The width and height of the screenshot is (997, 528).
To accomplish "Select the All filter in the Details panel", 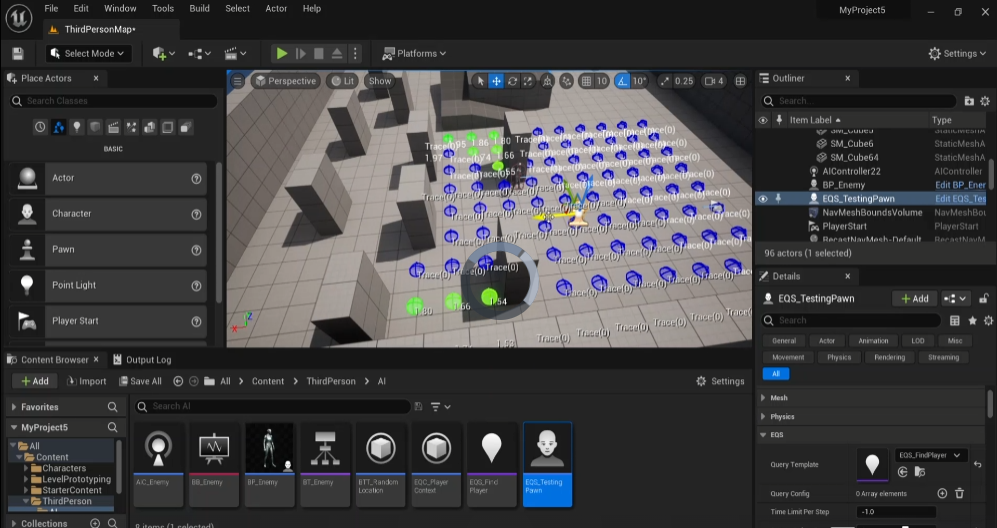I will 776,373.
